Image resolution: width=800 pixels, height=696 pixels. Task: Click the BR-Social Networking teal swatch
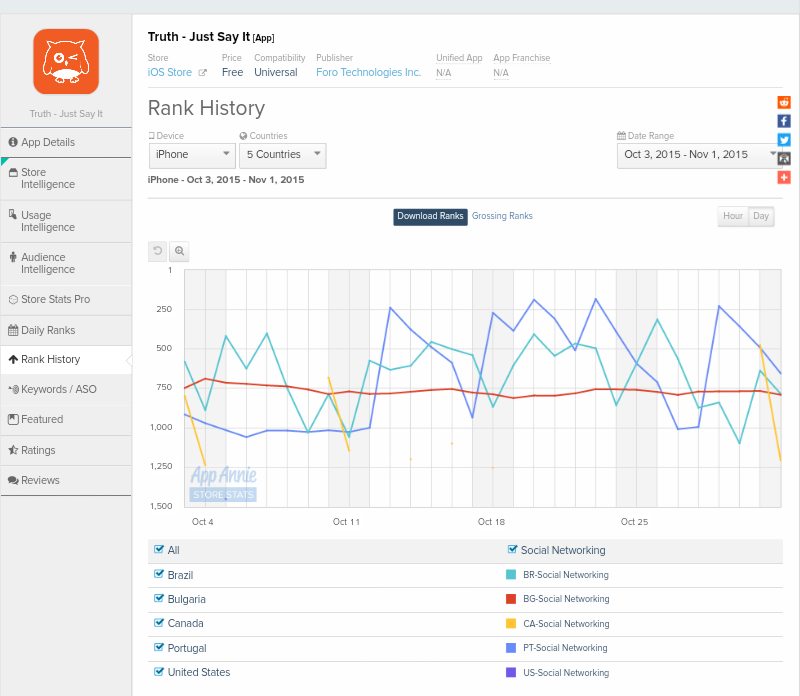pyautogui.click(x=511, y=575)
